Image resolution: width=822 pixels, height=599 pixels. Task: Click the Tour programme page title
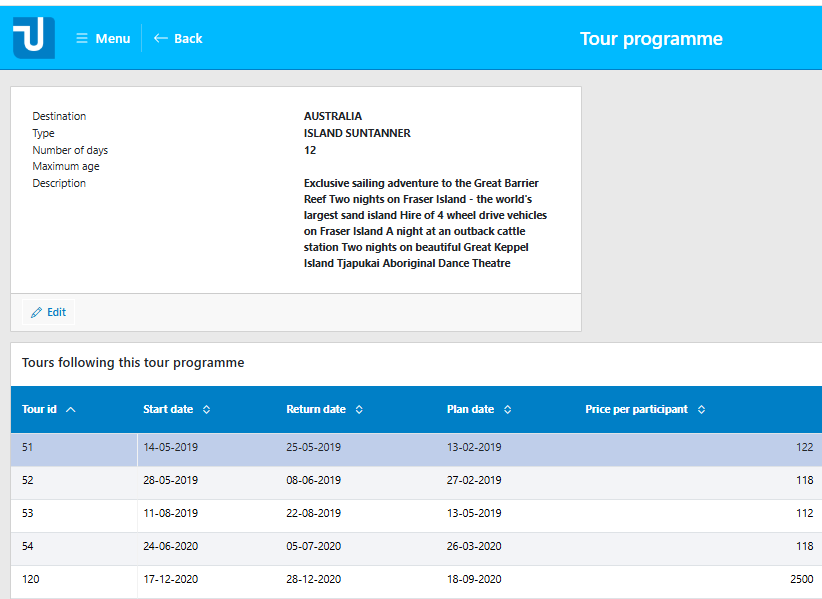tap(650, 39)
